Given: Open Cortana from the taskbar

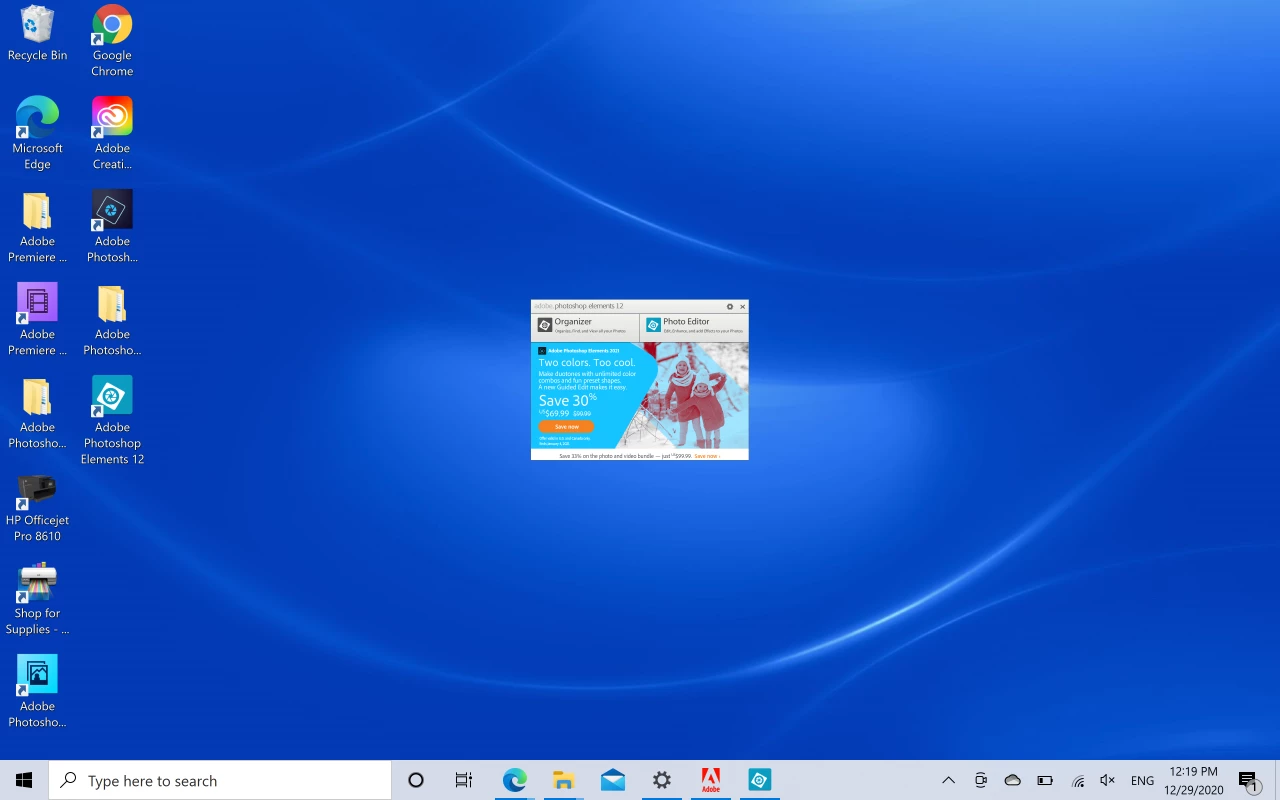Looking at the screenshot, I should pyautogui.click(x=416, y=780).
